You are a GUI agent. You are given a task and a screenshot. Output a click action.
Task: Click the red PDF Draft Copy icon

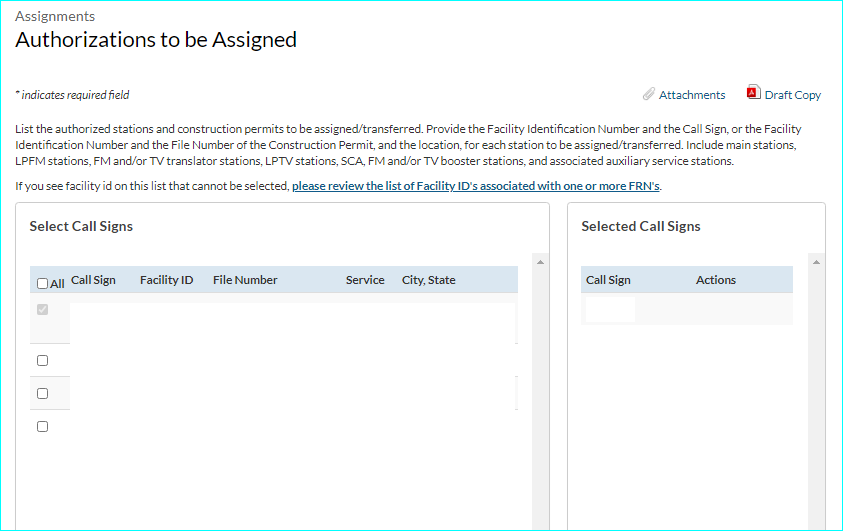(x=753, y=93)
